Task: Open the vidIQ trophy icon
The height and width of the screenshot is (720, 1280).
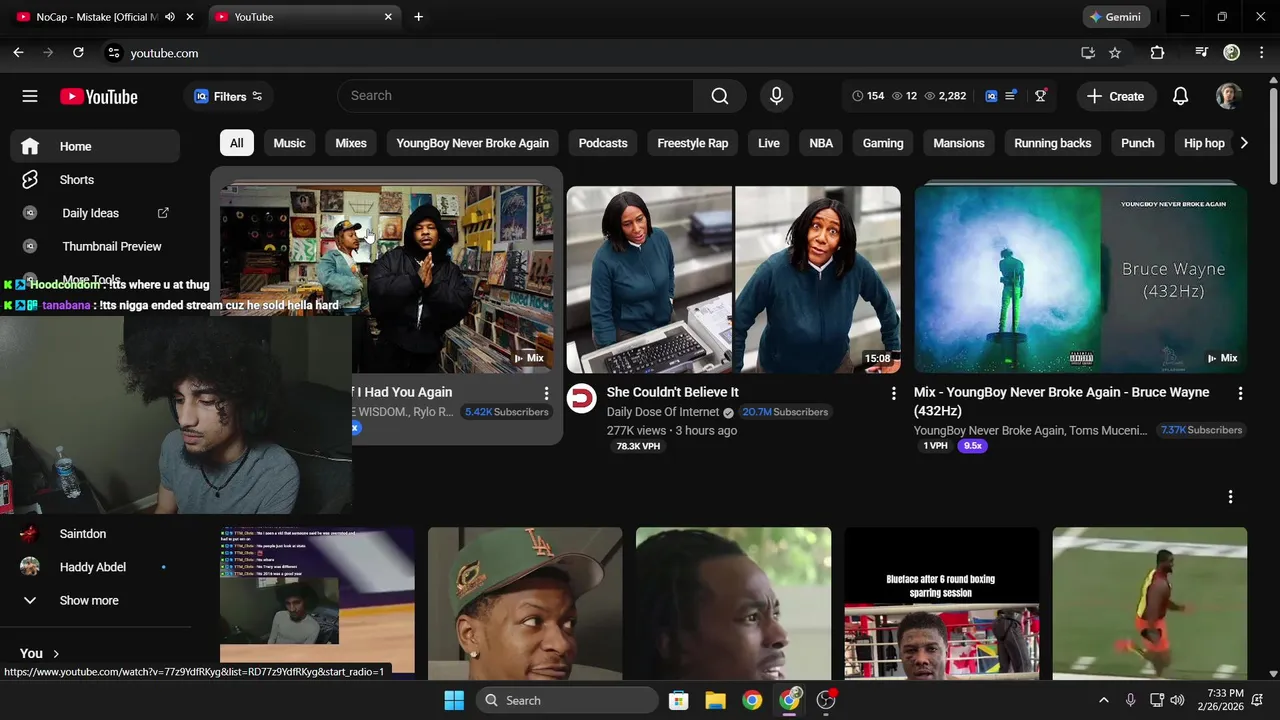Action: tap(1041, 96)
